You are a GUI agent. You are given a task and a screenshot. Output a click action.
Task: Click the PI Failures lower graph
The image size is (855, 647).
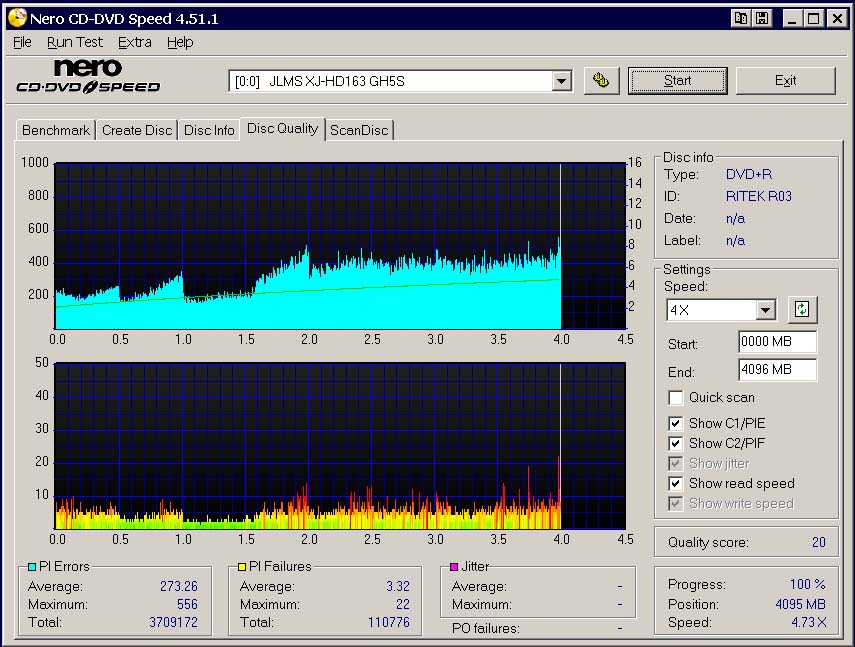pyautogui.click(x=340, y=446)
